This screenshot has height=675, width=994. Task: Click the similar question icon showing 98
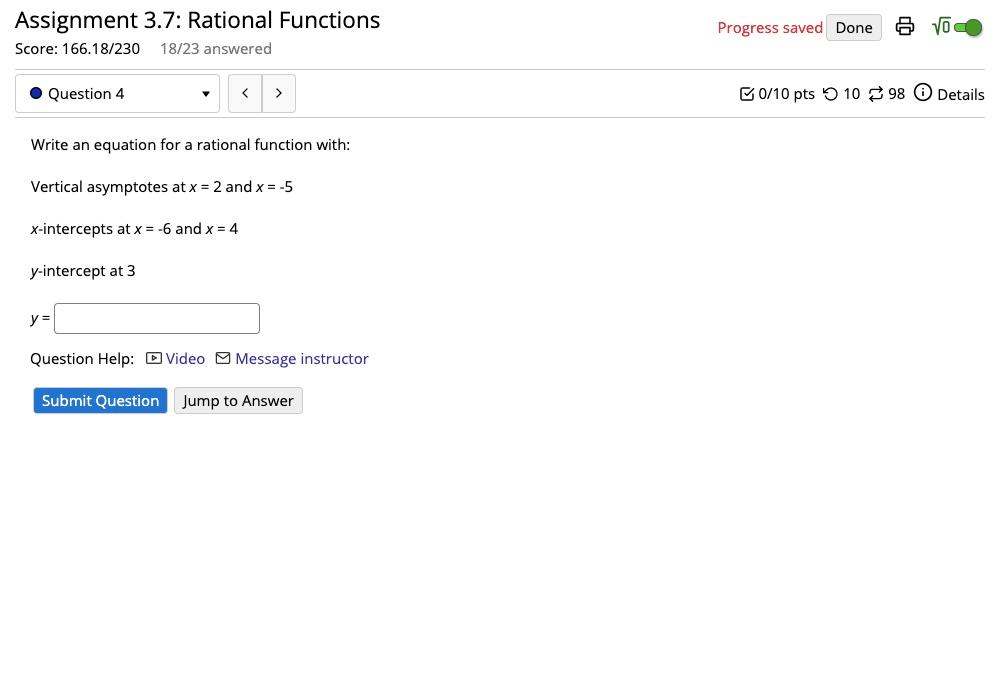pos(875,93)
